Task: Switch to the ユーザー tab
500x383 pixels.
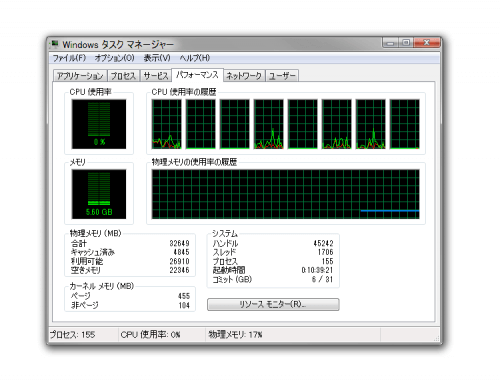Action: tap(282, 76)
